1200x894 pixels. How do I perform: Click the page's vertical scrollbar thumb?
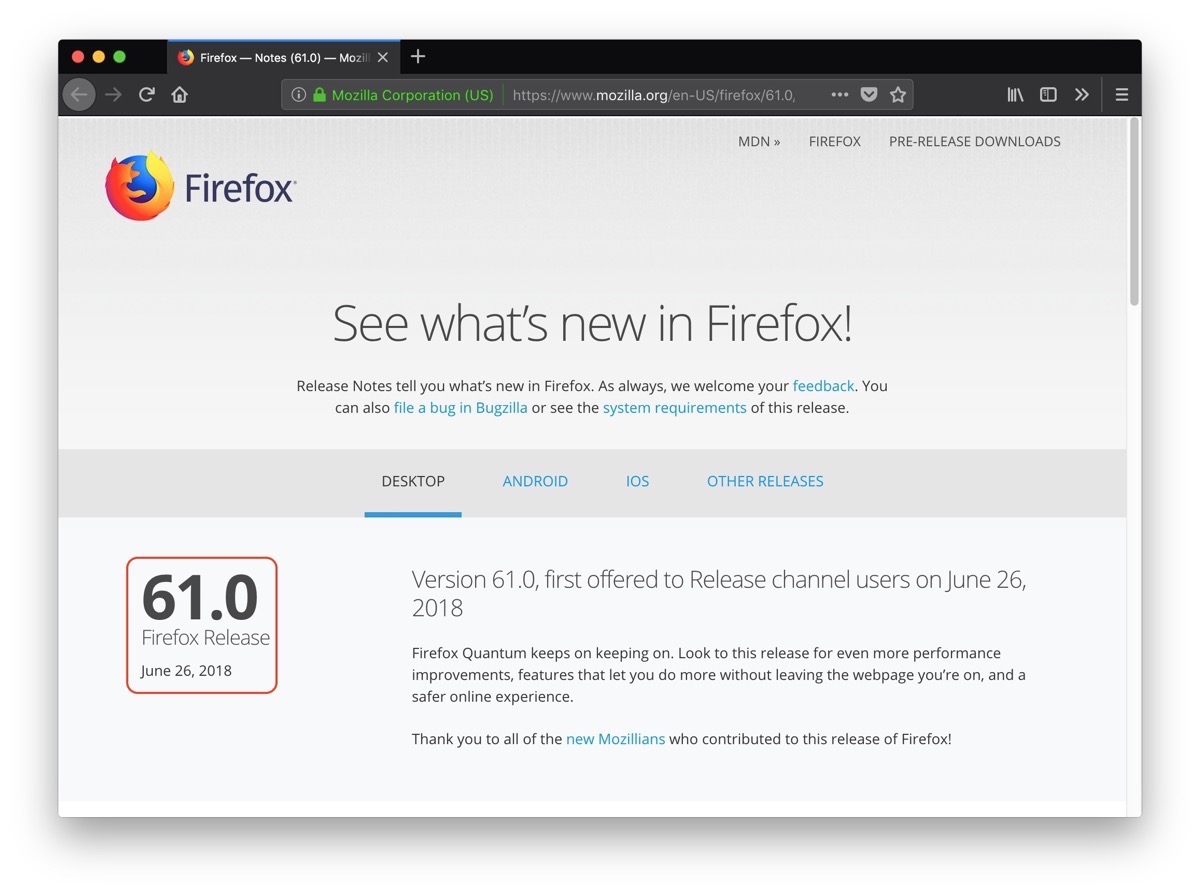click(x=1134, y=212)
